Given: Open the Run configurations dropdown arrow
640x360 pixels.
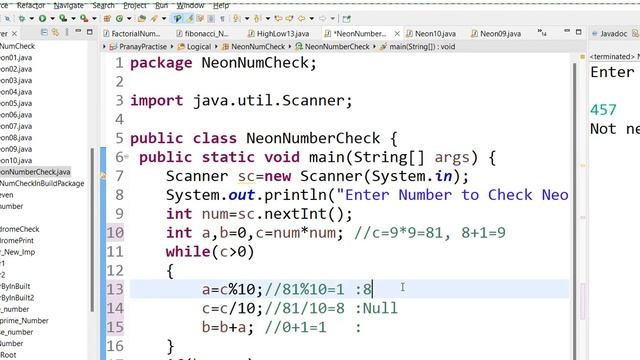Looking at the screenshot, I should [x=52, y=18].
